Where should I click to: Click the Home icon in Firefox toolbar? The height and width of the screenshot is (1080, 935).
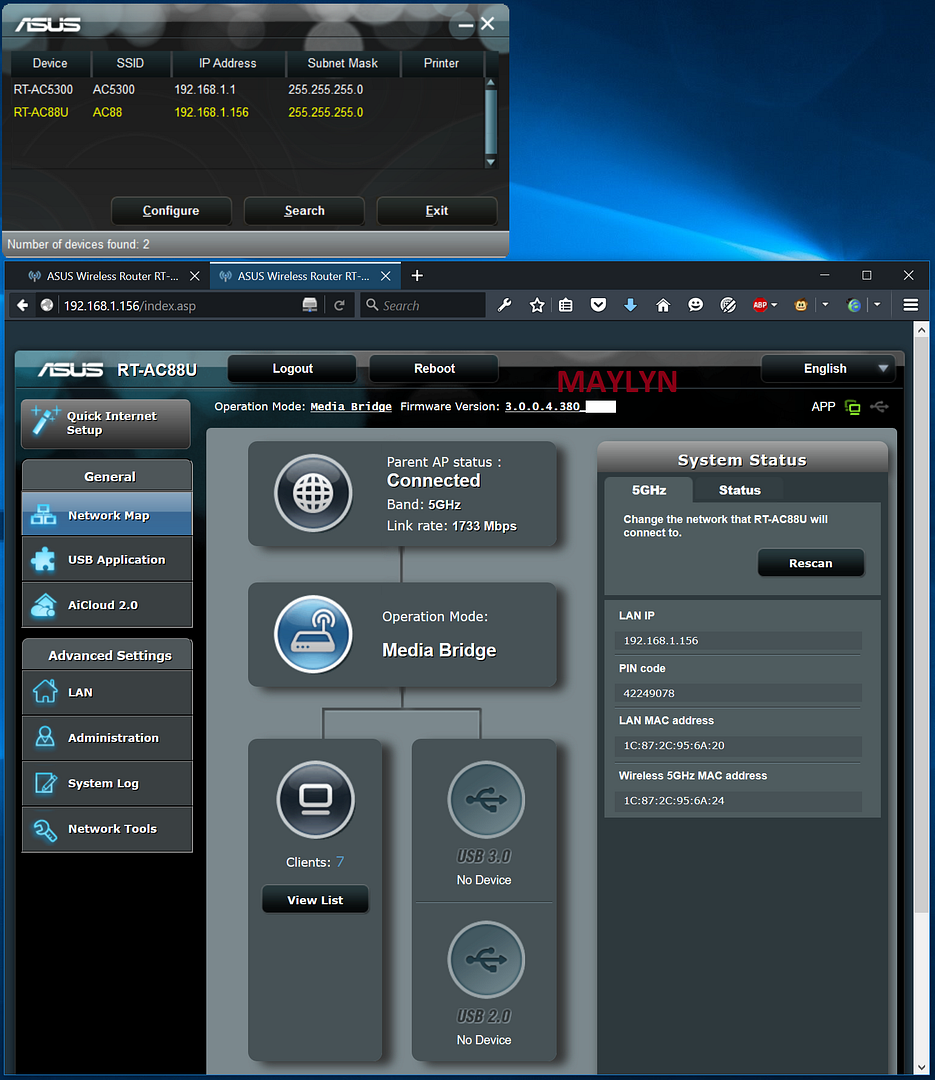662,305
